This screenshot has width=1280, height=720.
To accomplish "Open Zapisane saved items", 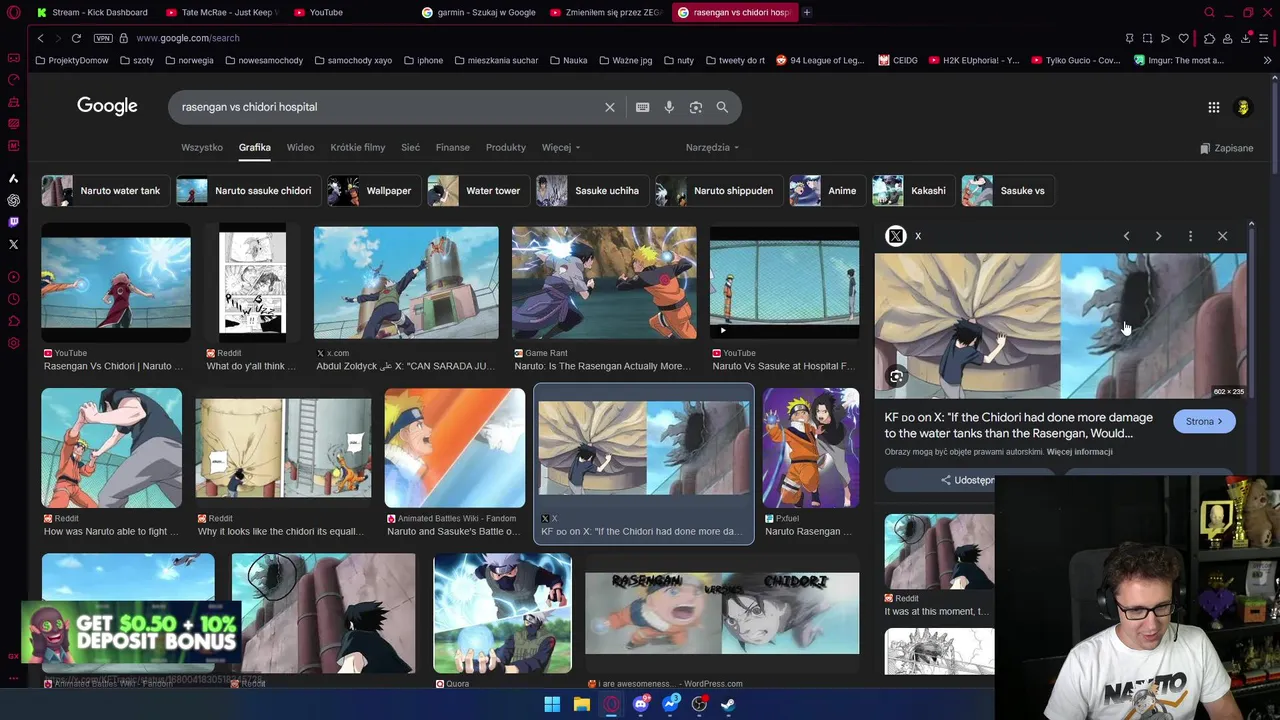I will pos(1226,148).
